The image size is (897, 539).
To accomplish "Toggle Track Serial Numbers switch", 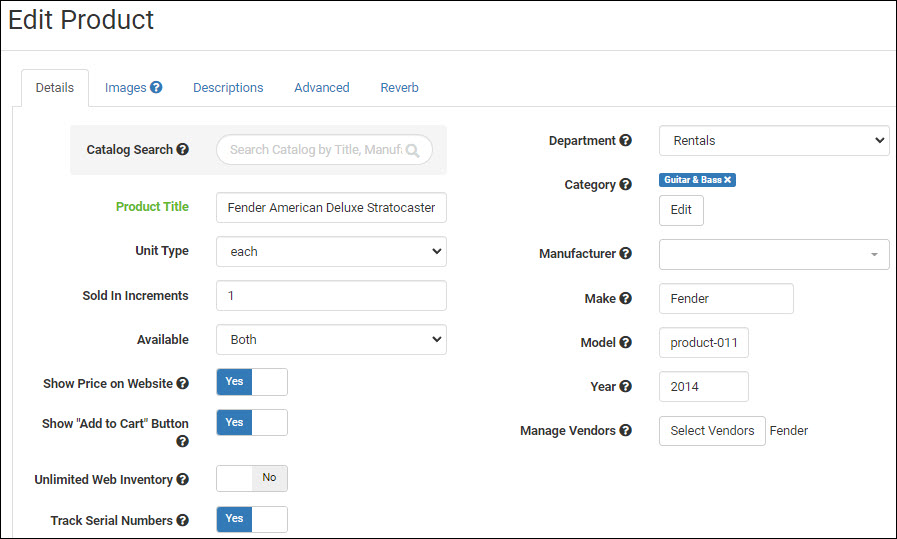I will 252,519.
